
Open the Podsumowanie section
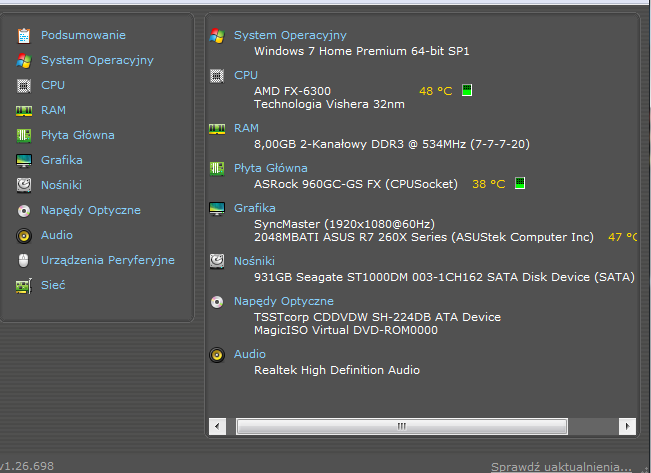pyautogui.click(x=83, y=35)
